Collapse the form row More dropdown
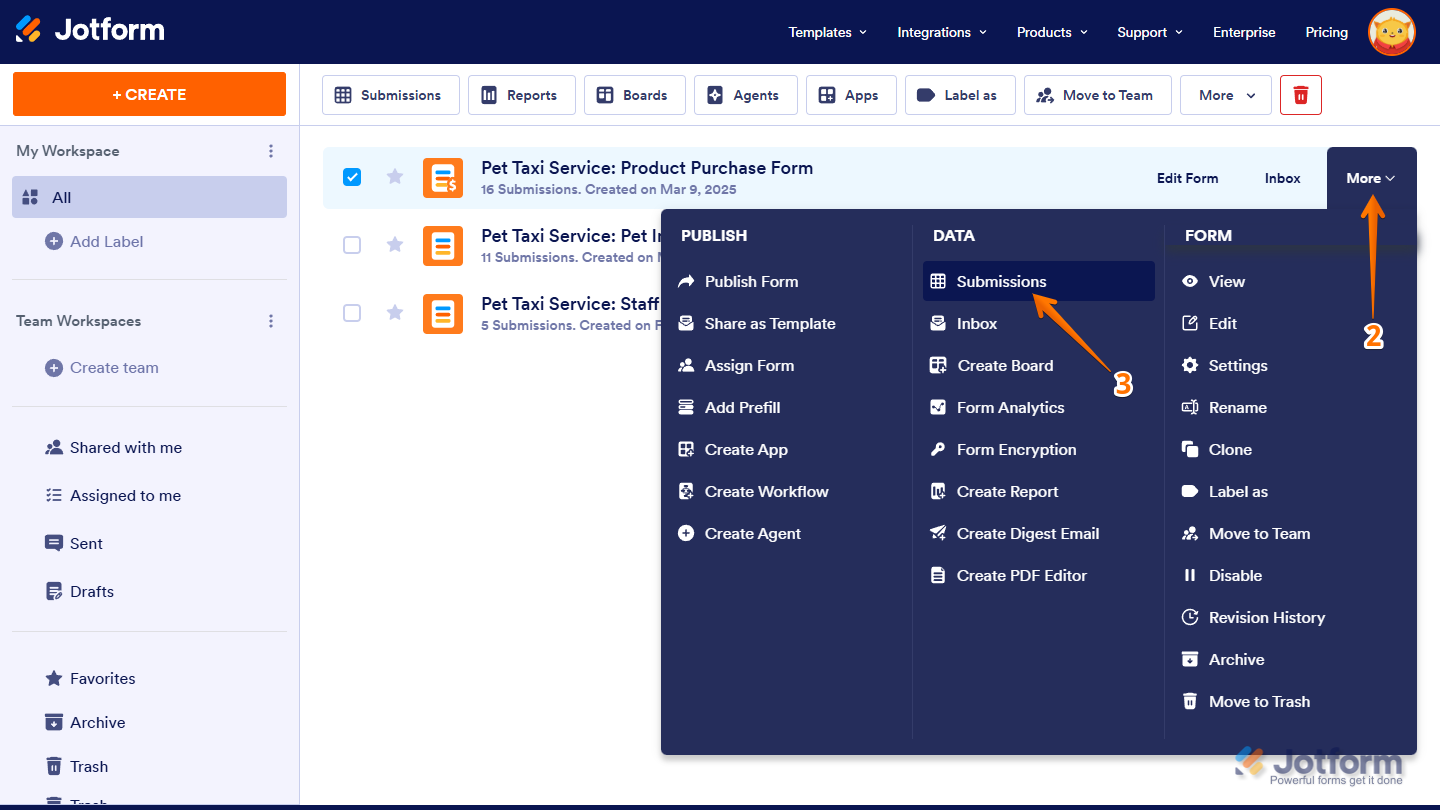The height and width of the screenshot is (810, 1440). coord(1371,179)
